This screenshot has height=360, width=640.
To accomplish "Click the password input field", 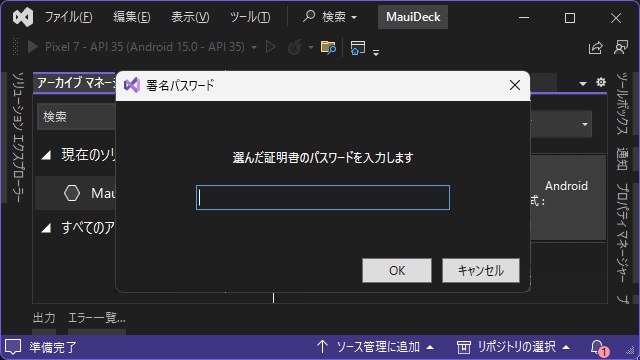I will point(323,198).
